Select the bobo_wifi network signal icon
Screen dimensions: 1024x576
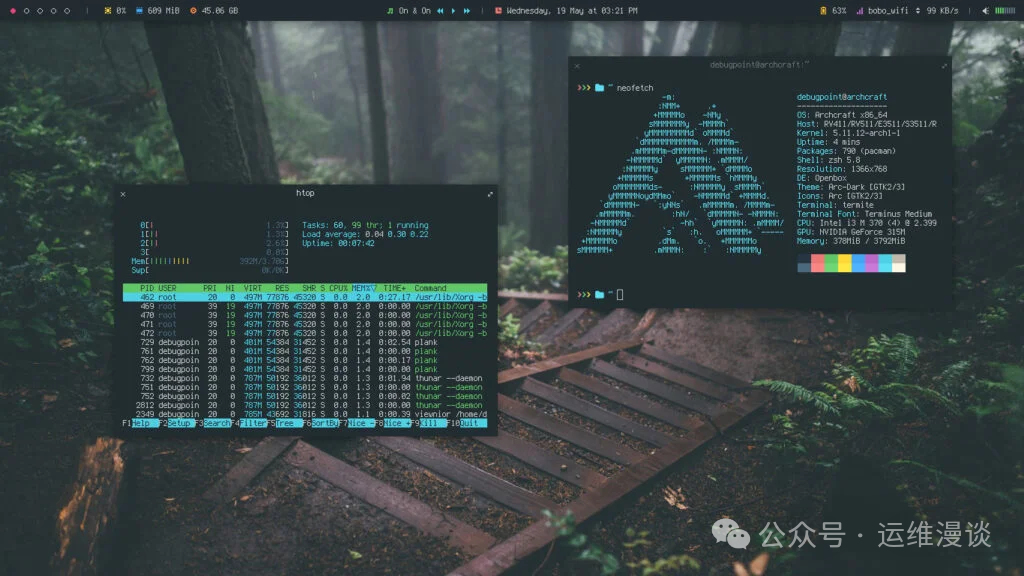point(862,10)
